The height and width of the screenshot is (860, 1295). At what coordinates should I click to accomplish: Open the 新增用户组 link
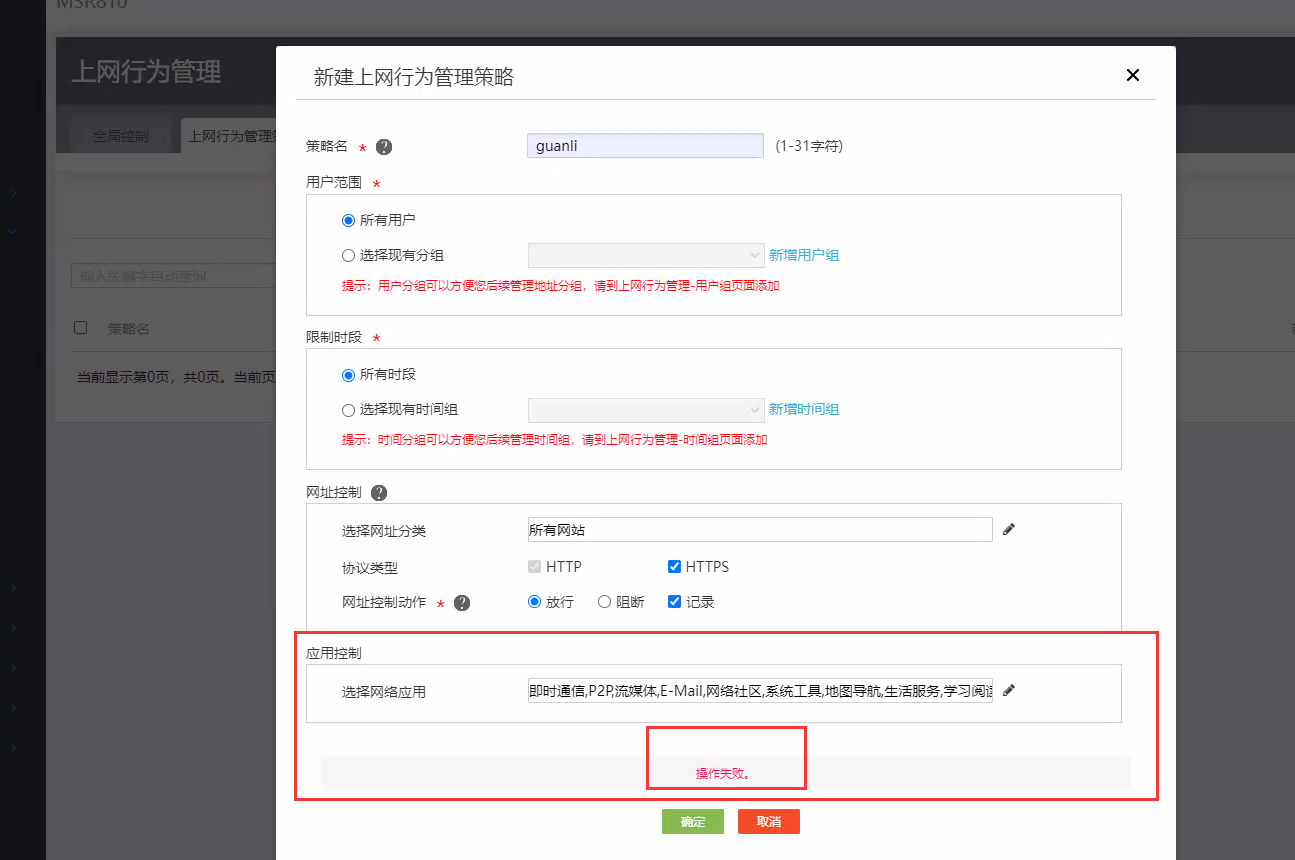coord(804,255)
